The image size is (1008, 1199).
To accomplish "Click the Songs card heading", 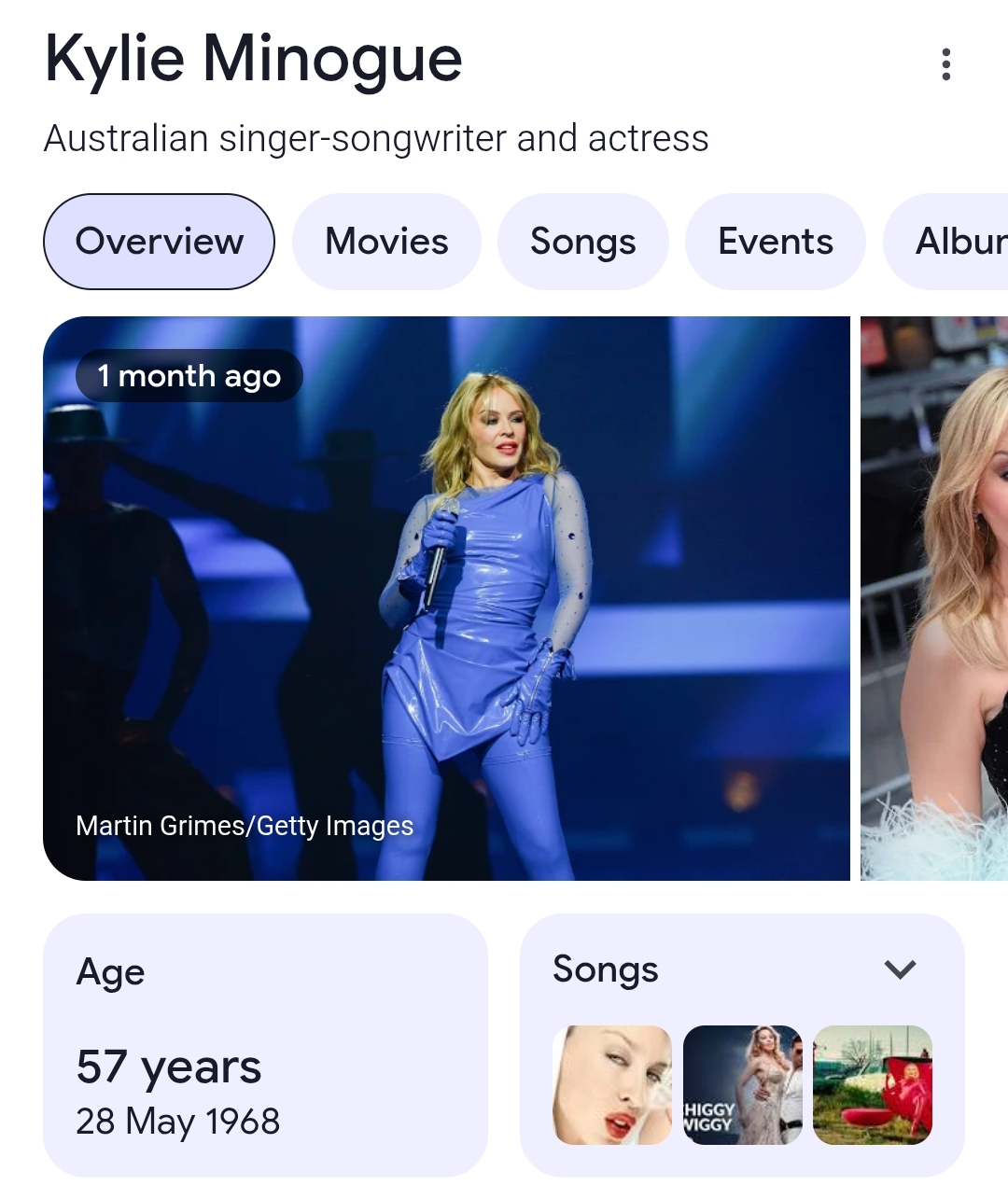I will point(606,969).
